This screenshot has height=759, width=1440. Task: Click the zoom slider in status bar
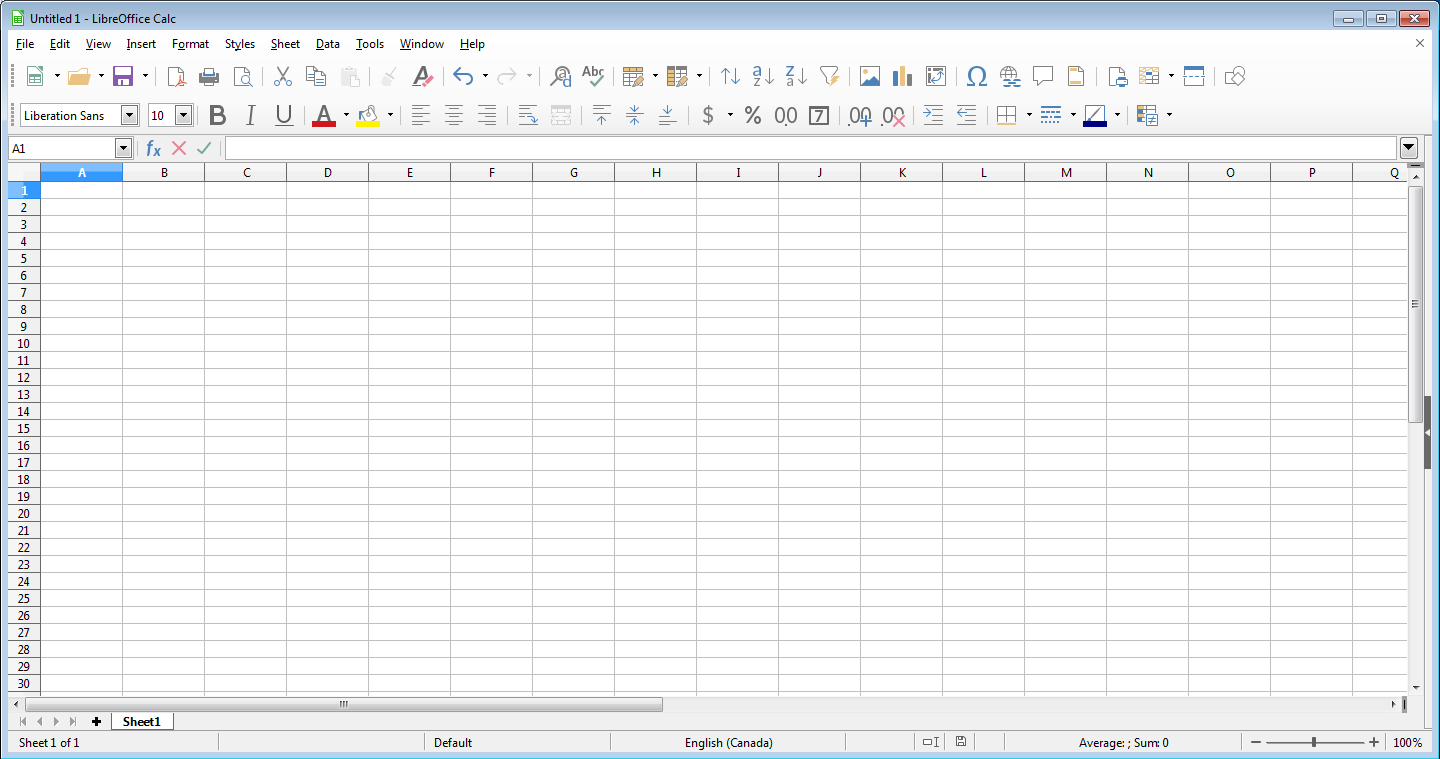pos(1314,742)
